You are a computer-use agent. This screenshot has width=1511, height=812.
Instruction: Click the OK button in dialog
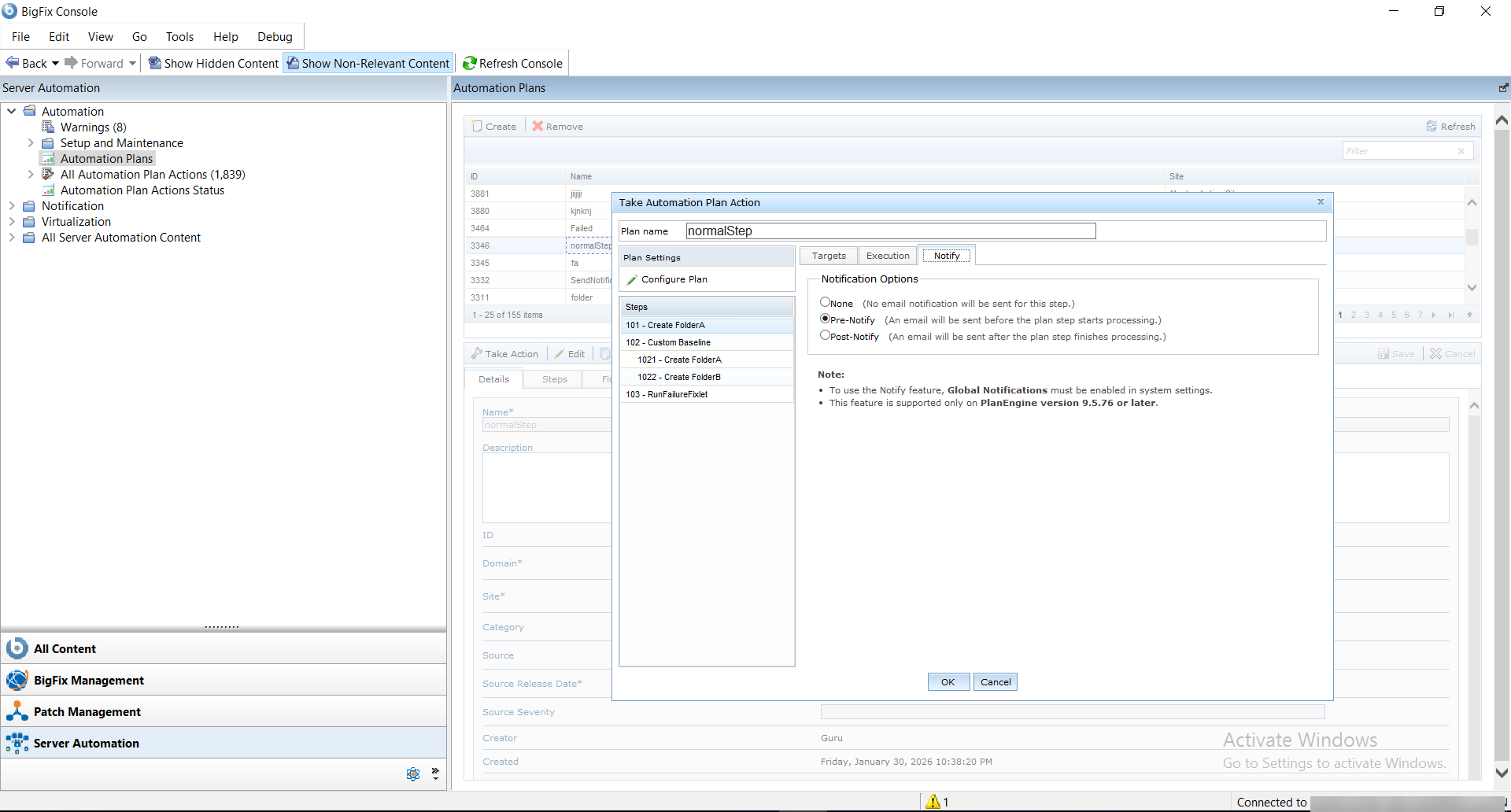click(x=948, y=682)
